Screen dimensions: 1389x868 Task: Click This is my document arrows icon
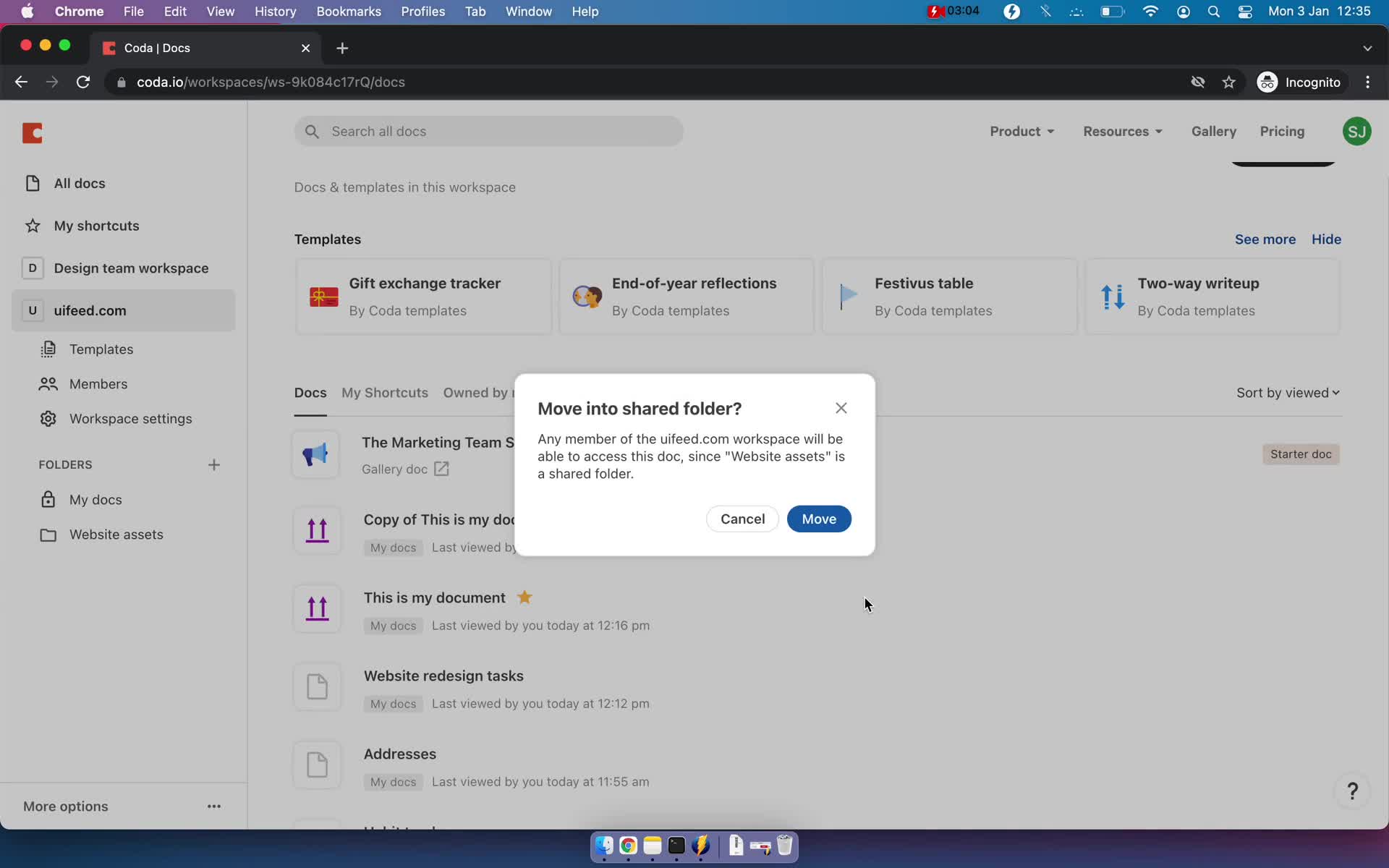(x=317, y=609)
